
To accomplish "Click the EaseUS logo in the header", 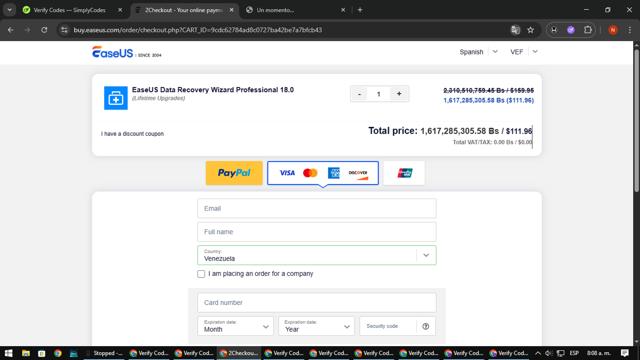I will 127,52.
